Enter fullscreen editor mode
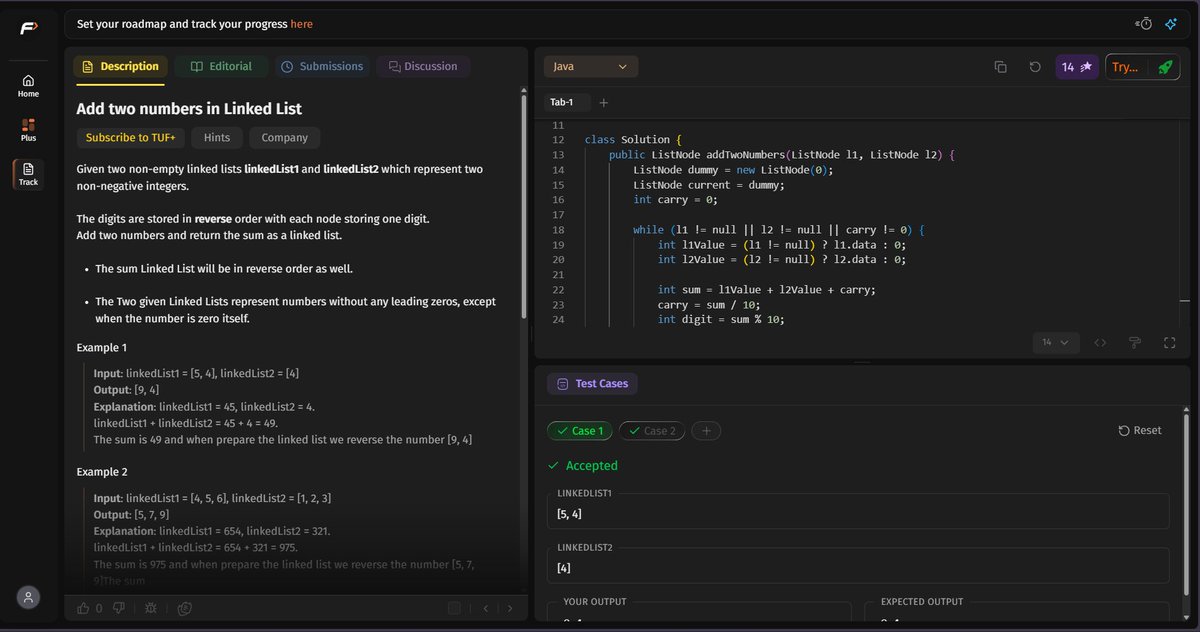The image size is (1200, 632). pyautogui.click(x=1169, y=342)
